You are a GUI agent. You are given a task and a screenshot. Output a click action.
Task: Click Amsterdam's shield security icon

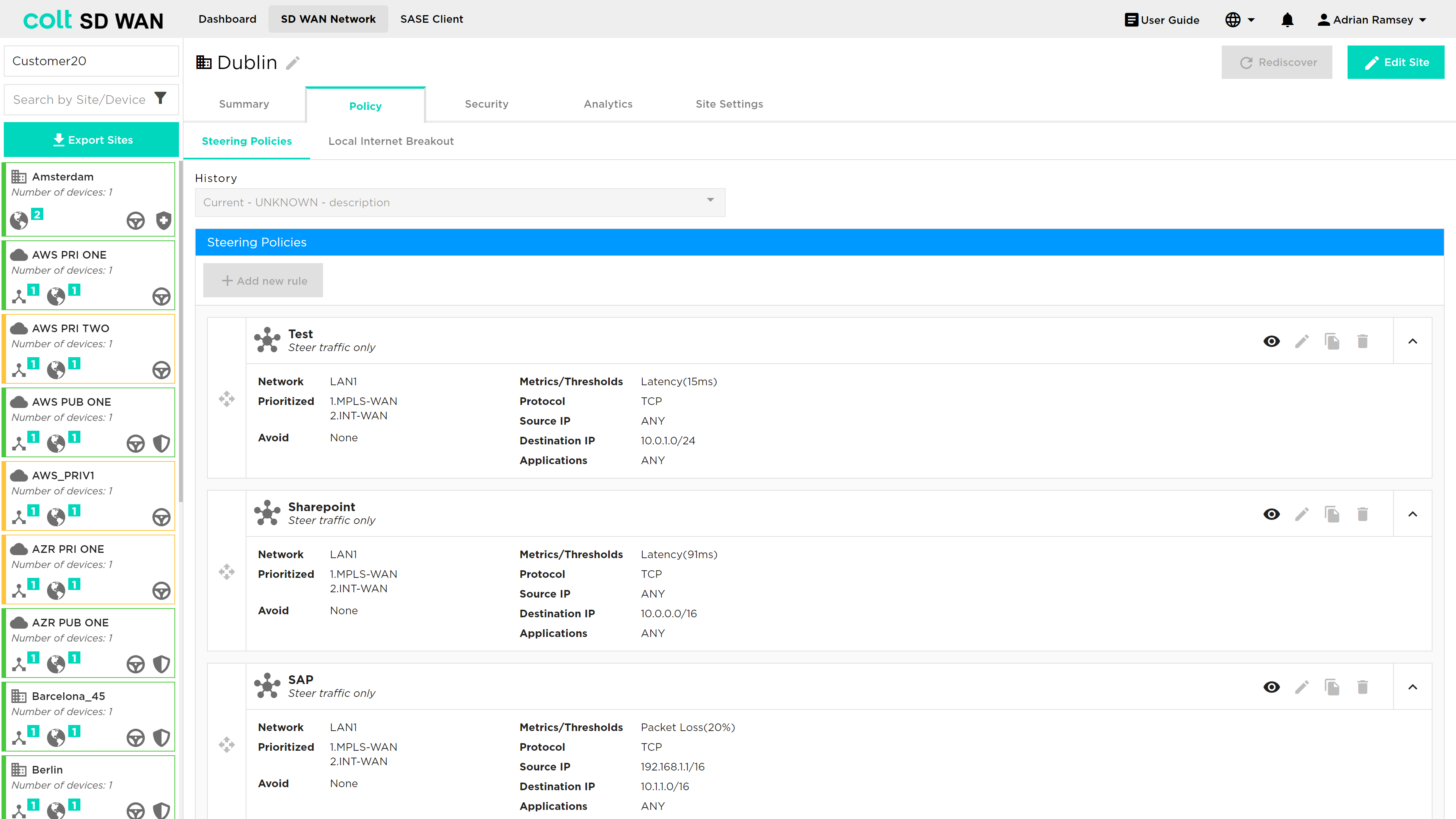163,220
